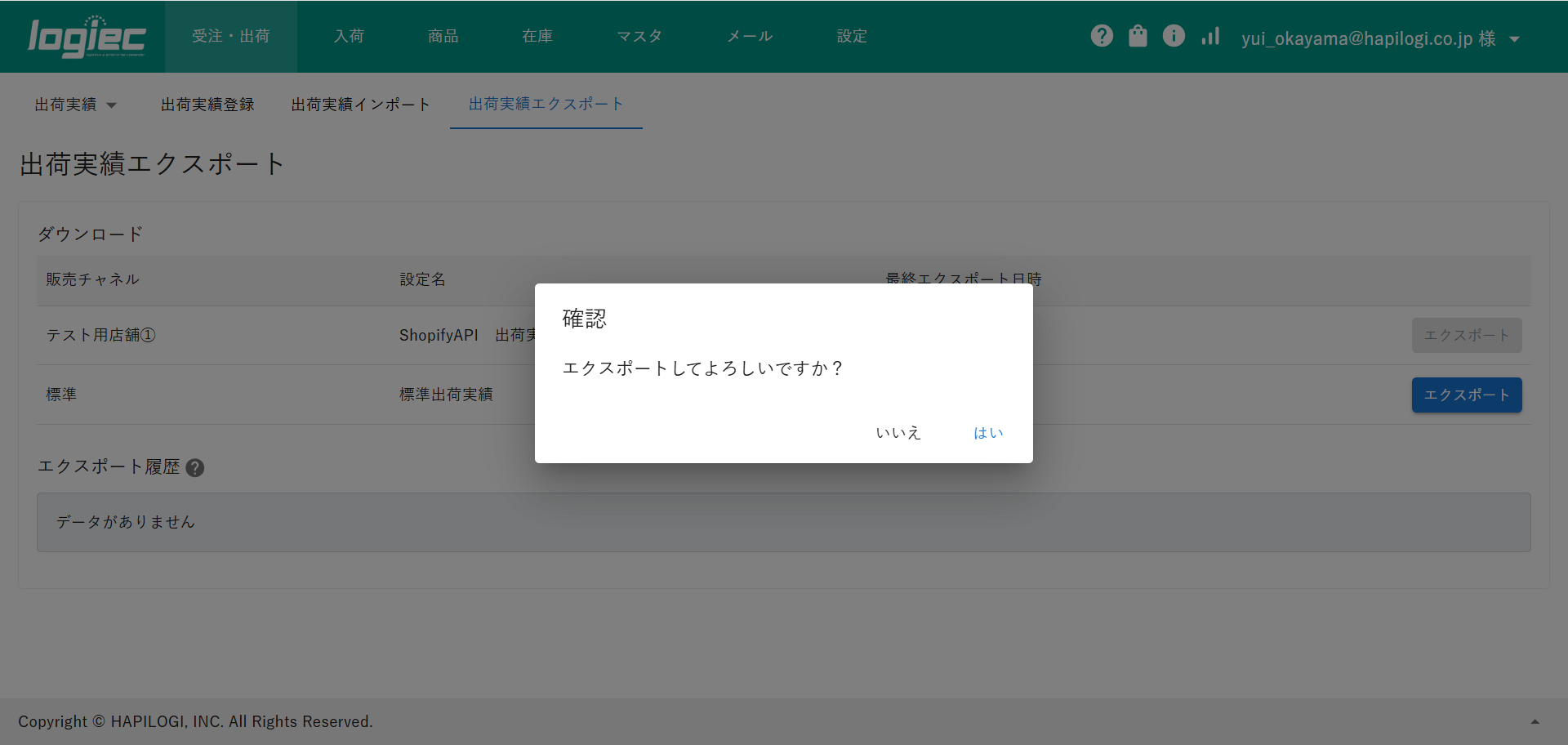Confirm export by clicking はい
Viewport: 1568px width, 745px height.
(988, 433)
